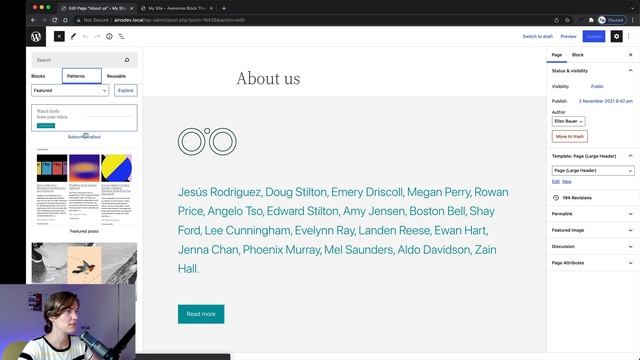
Task: Toggle the Settings gear sidebar
Action: [x=616, y=36]
